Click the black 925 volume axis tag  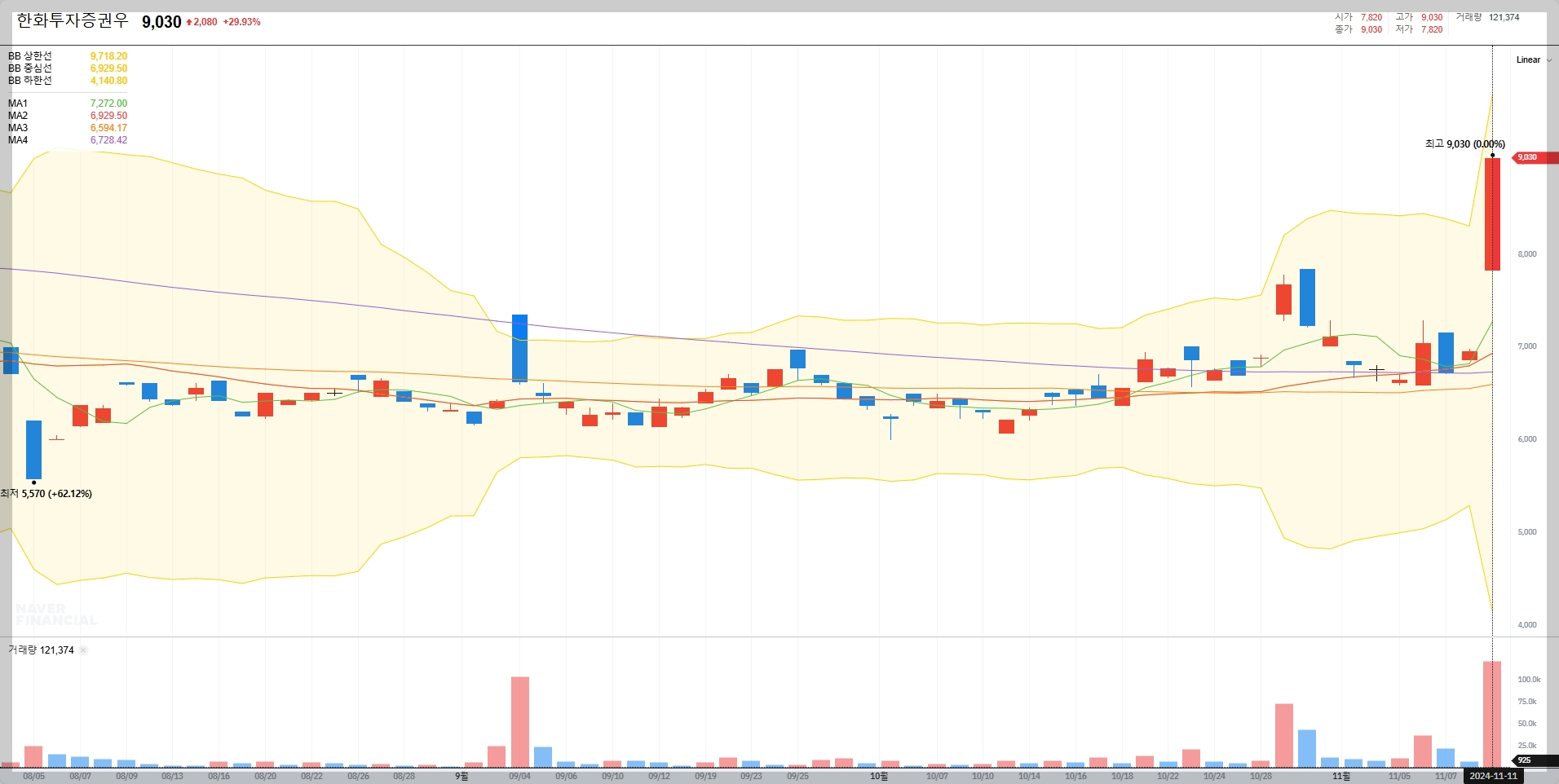tap(1535, 760)
